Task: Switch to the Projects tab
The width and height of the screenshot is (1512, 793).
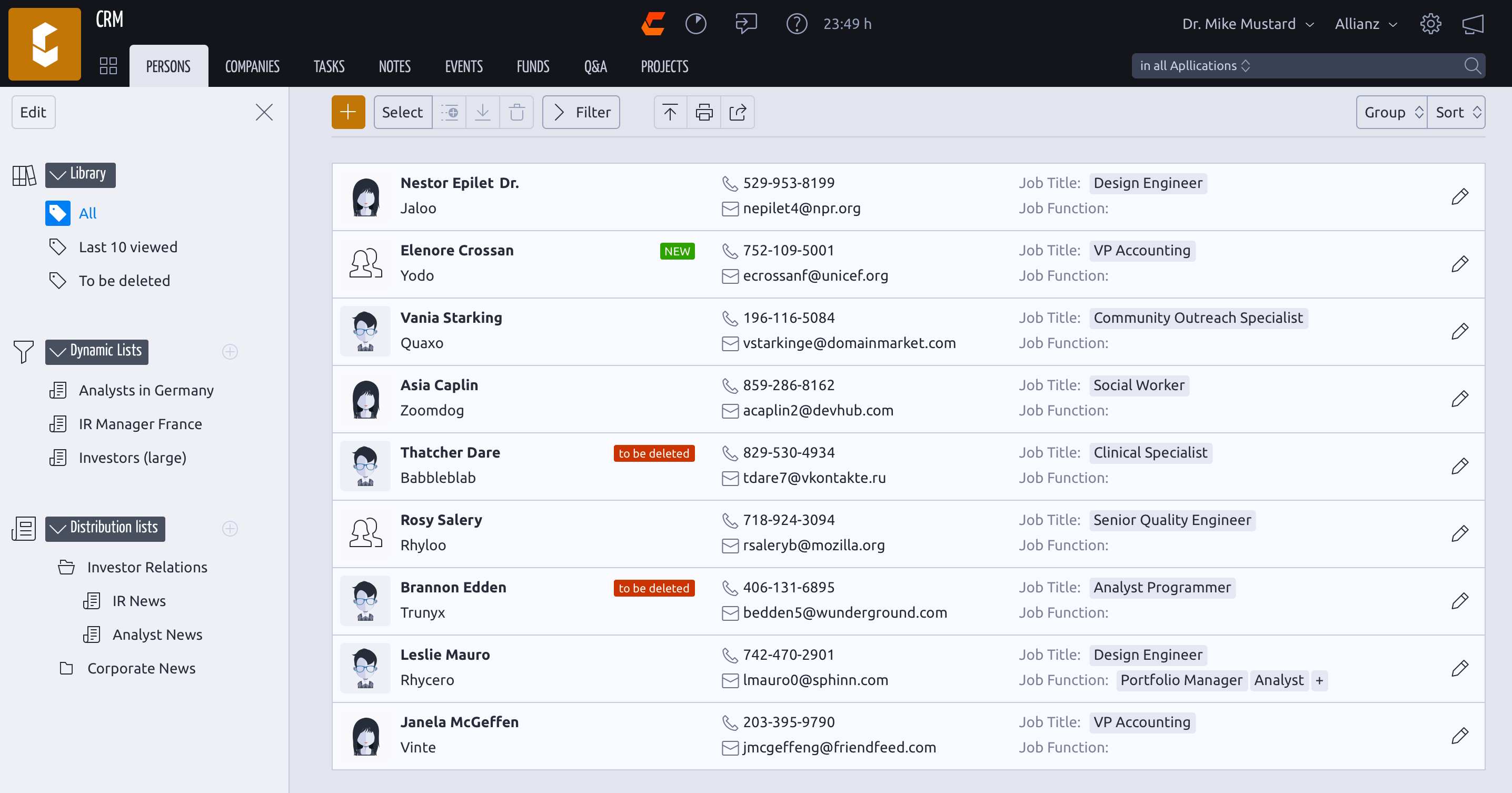Action: [x=664, y=66]
